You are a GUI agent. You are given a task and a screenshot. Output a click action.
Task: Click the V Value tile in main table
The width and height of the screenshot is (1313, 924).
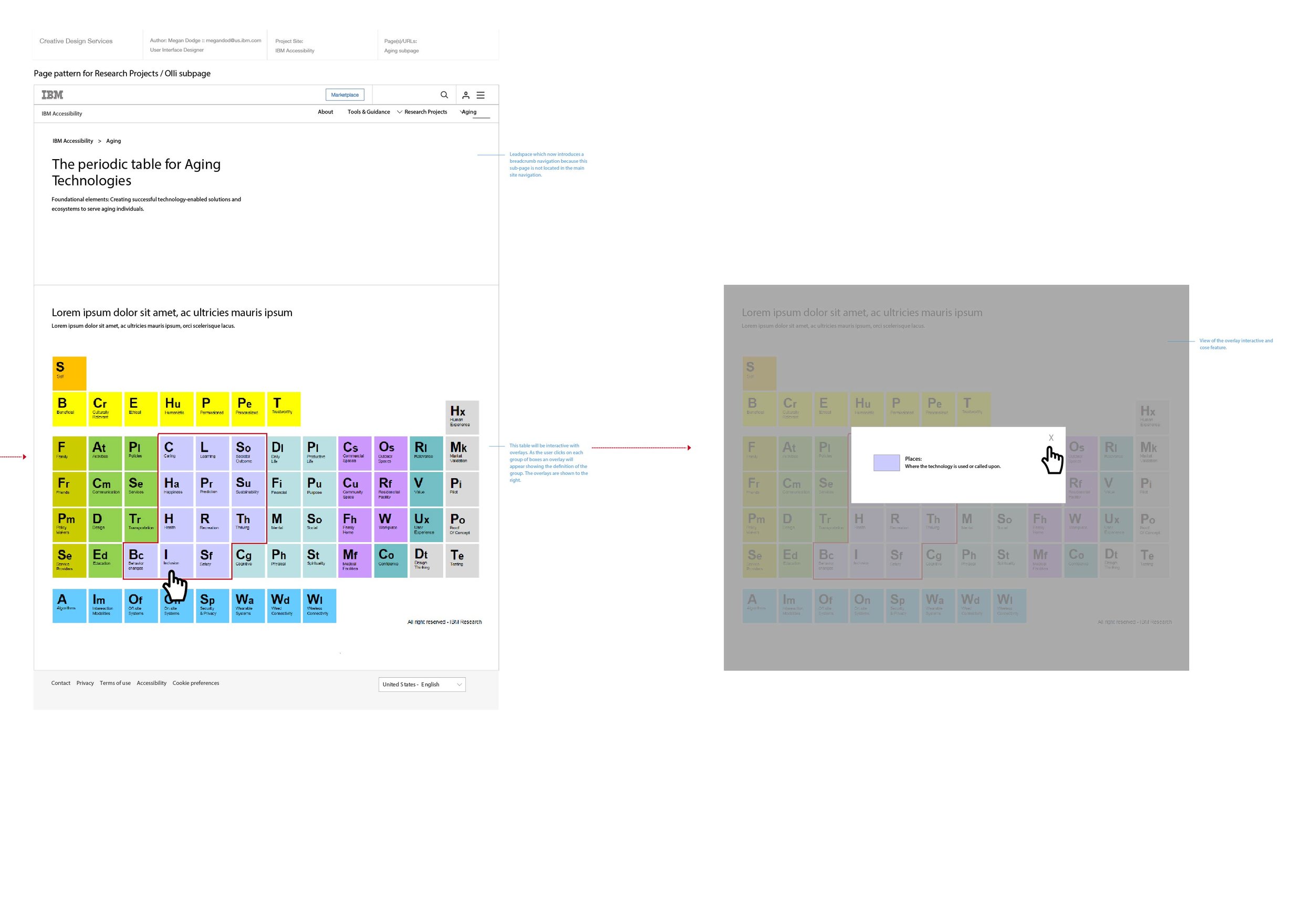pyautogui.click(x=426, y=489)
